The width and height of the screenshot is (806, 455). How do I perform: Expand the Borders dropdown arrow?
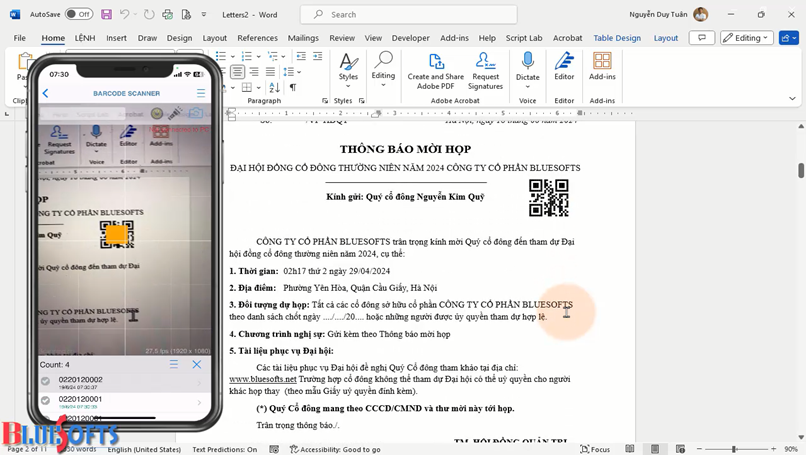point(258,88)
